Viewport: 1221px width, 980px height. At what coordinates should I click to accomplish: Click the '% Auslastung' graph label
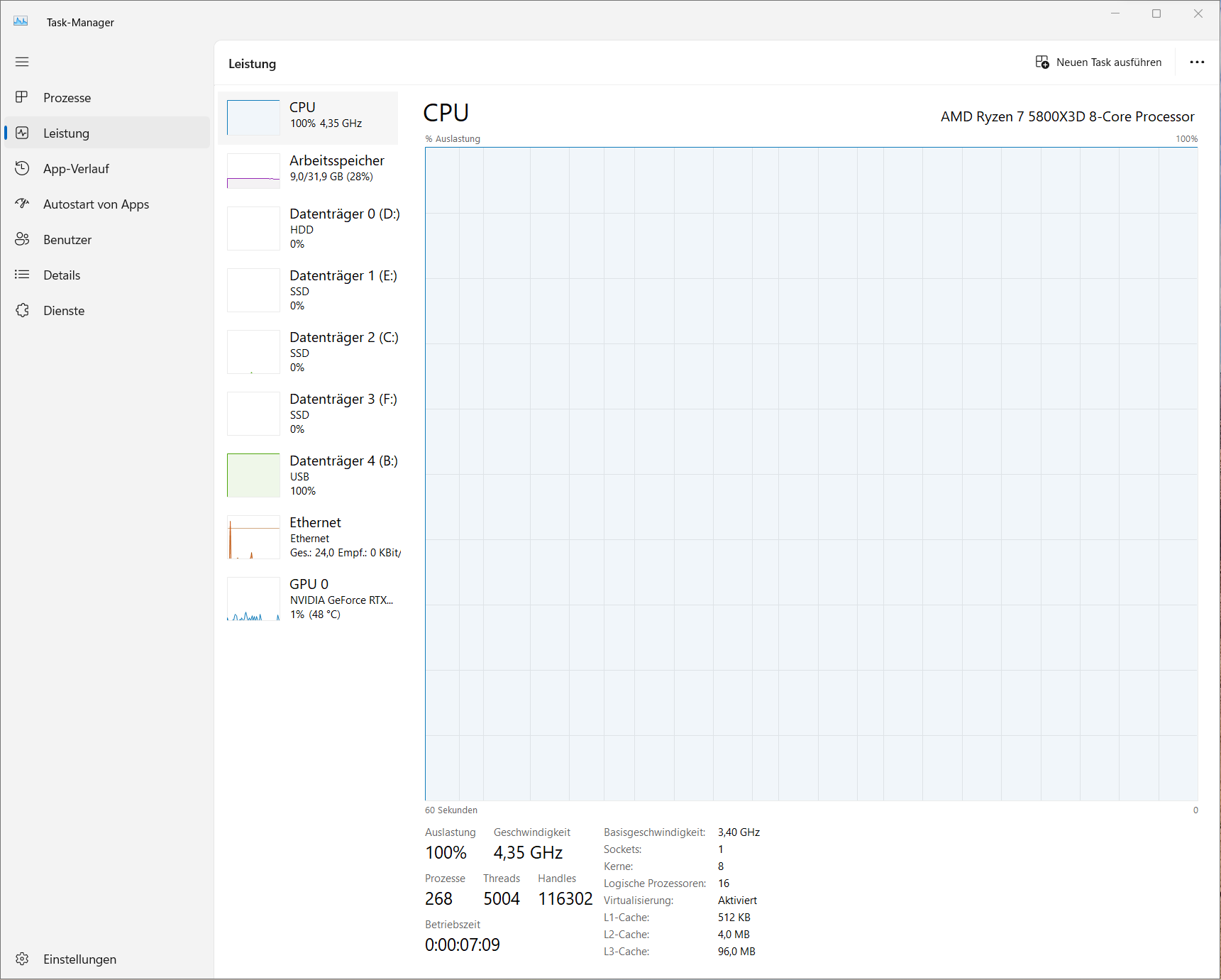point(453,138)
